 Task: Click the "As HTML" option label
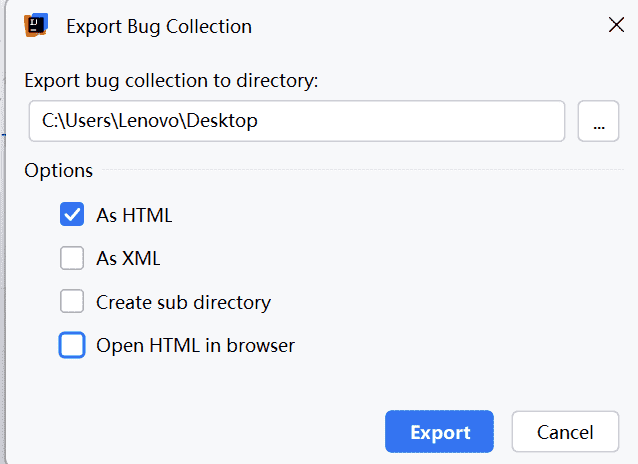click(134, 214)
